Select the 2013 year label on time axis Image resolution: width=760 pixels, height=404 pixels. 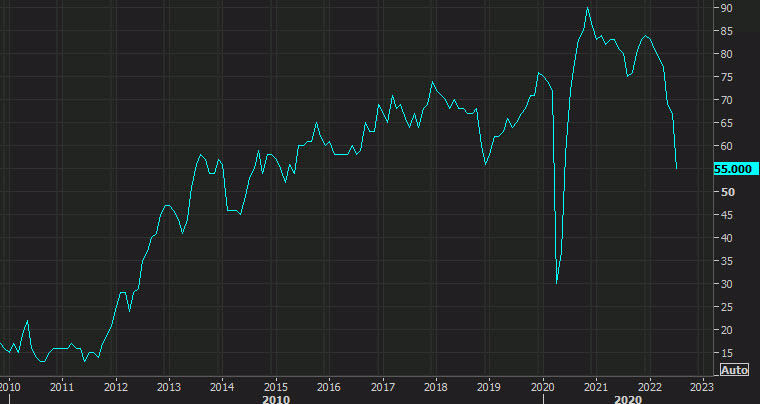(x=169, y=387)
